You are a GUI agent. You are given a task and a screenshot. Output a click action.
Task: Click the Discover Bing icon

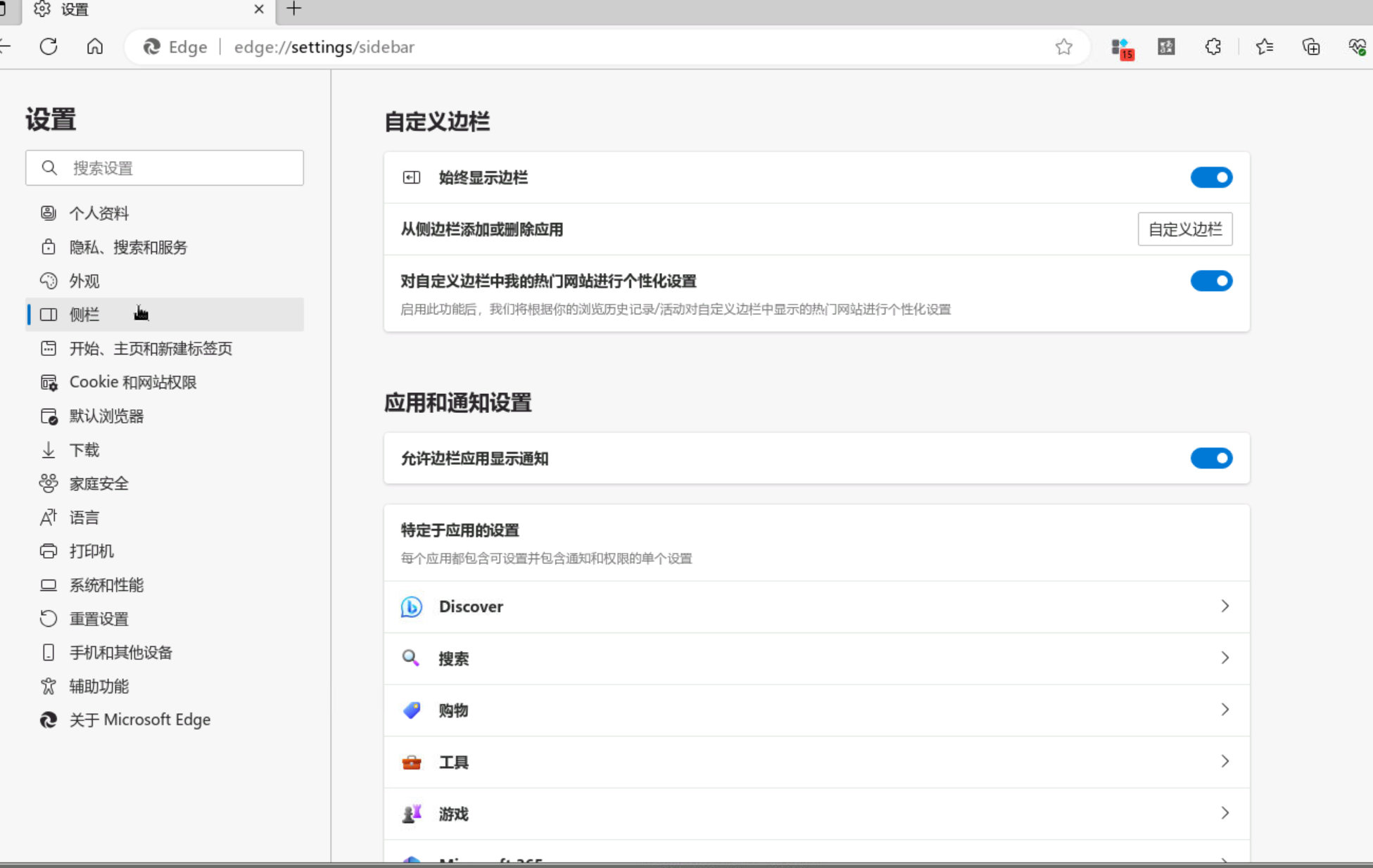pos(412,606)
